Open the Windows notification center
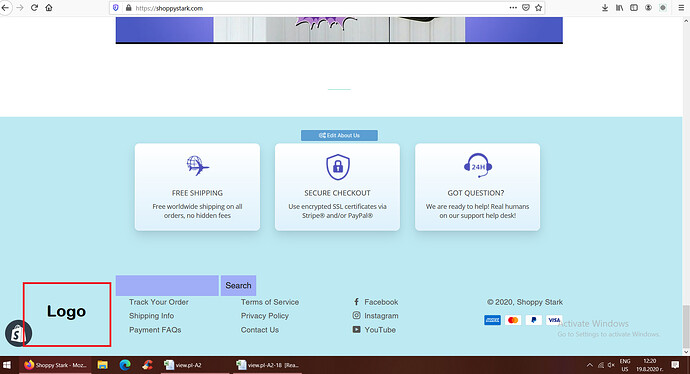Image resolution: width=690 pixels, height=374 pixels. pyautogui.click(x=675, y=365)
